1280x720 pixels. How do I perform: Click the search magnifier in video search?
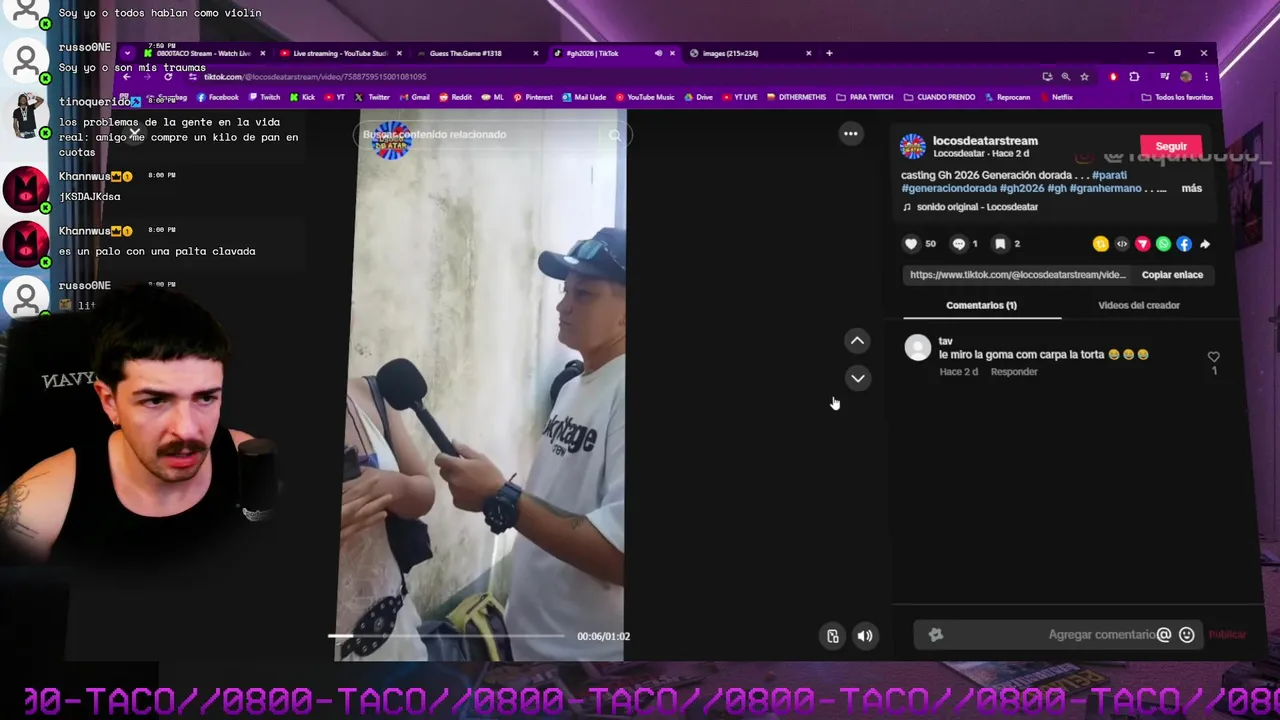(x=615, y=135)
